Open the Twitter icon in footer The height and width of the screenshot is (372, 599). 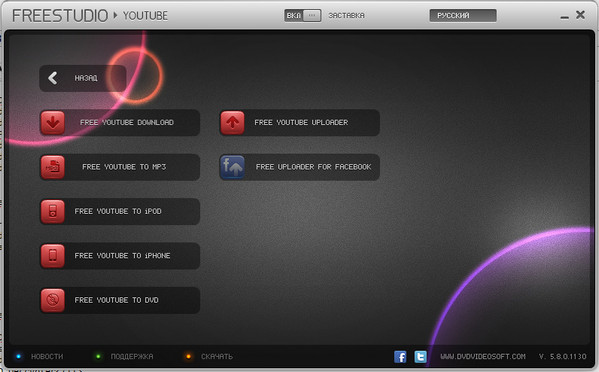(421, 357)
